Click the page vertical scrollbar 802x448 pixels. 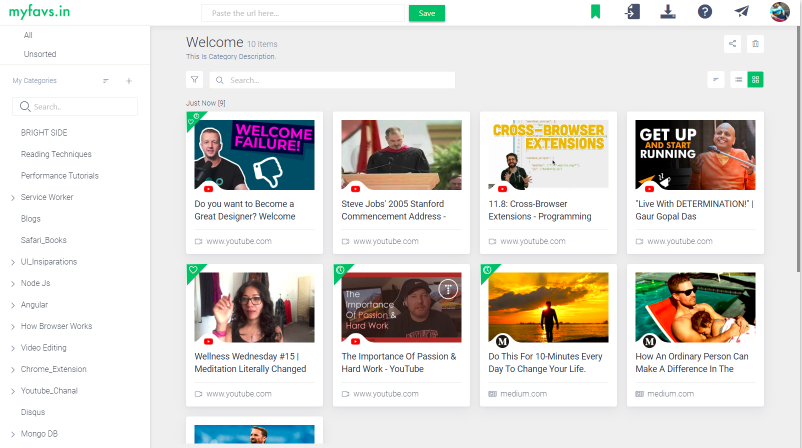[798, 148]
